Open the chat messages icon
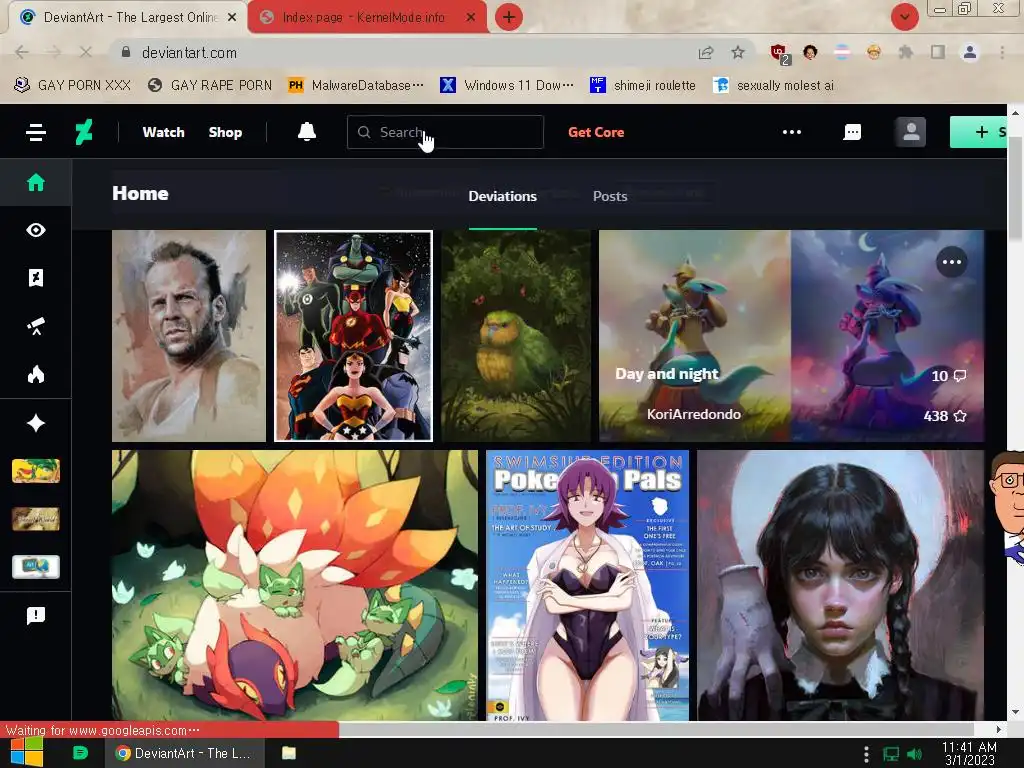This screenshot has width=1024, height=768. tap(852, 133)
